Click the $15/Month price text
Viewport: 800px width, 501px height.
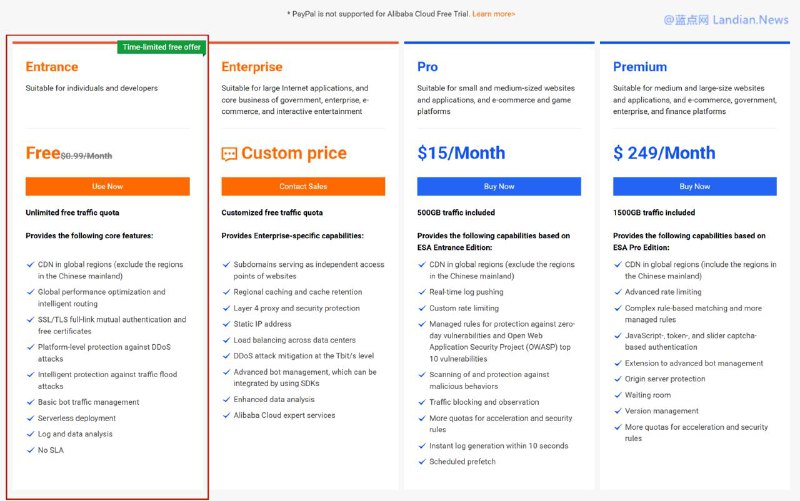pyautogui.click(x=461, y=153)
